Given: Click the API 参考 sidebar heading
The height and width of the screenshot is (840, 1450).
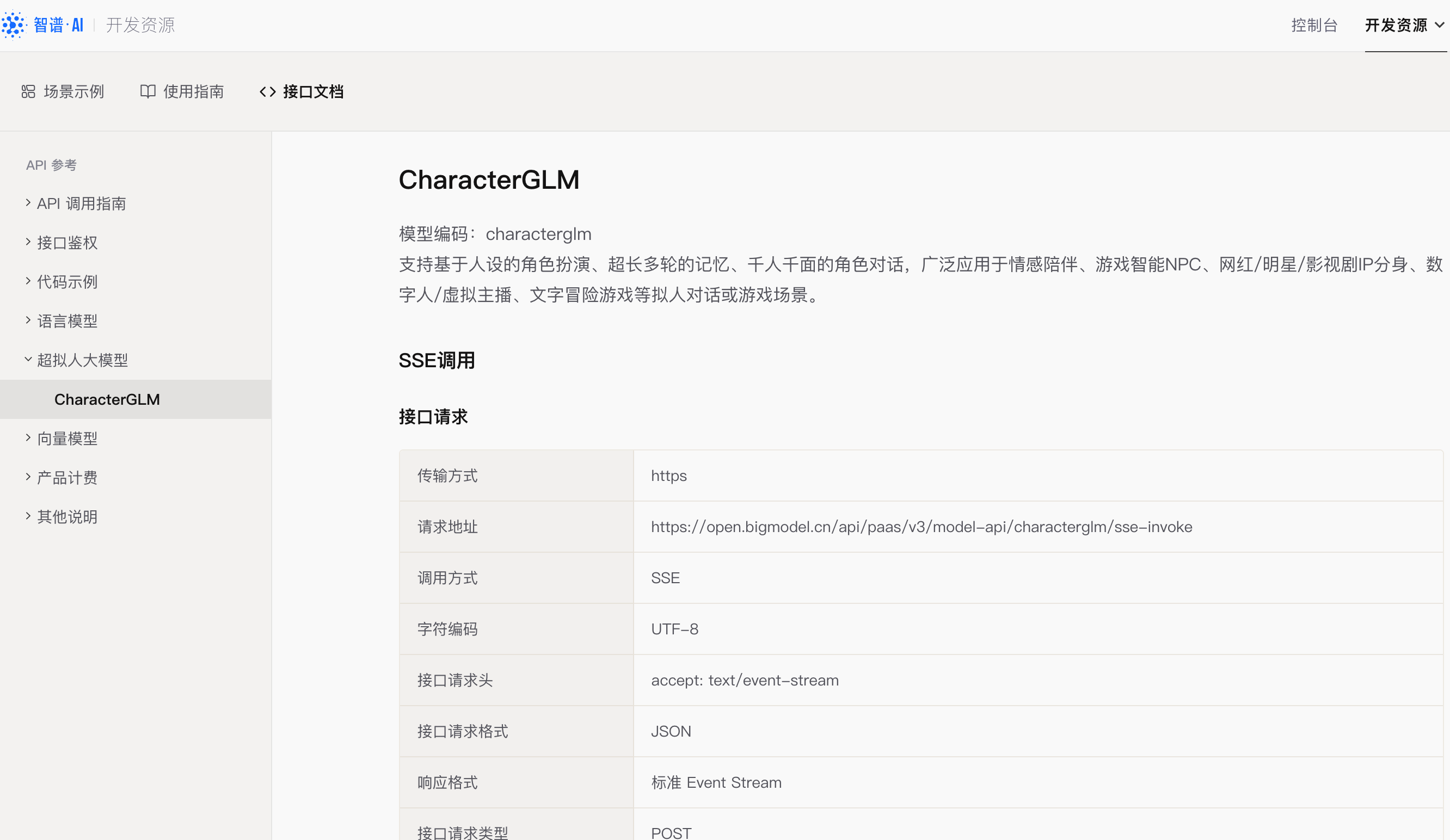Looking at the screenshot, I should 51,165.
